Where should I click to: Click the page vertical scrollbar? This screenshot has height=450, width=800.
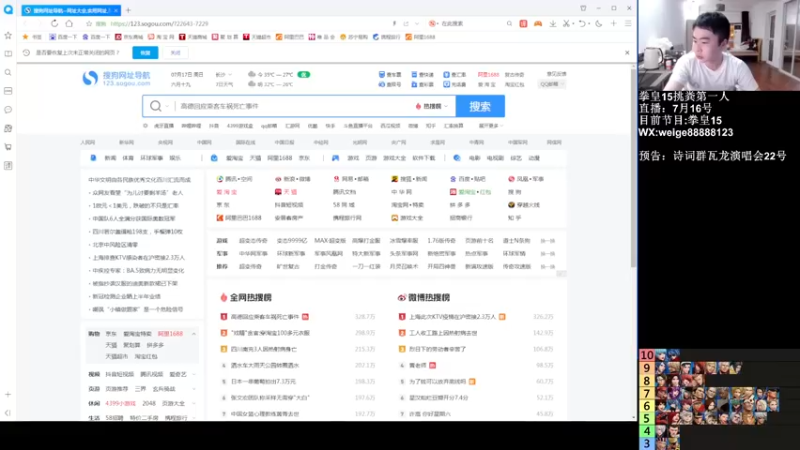[x=633, y=168]
